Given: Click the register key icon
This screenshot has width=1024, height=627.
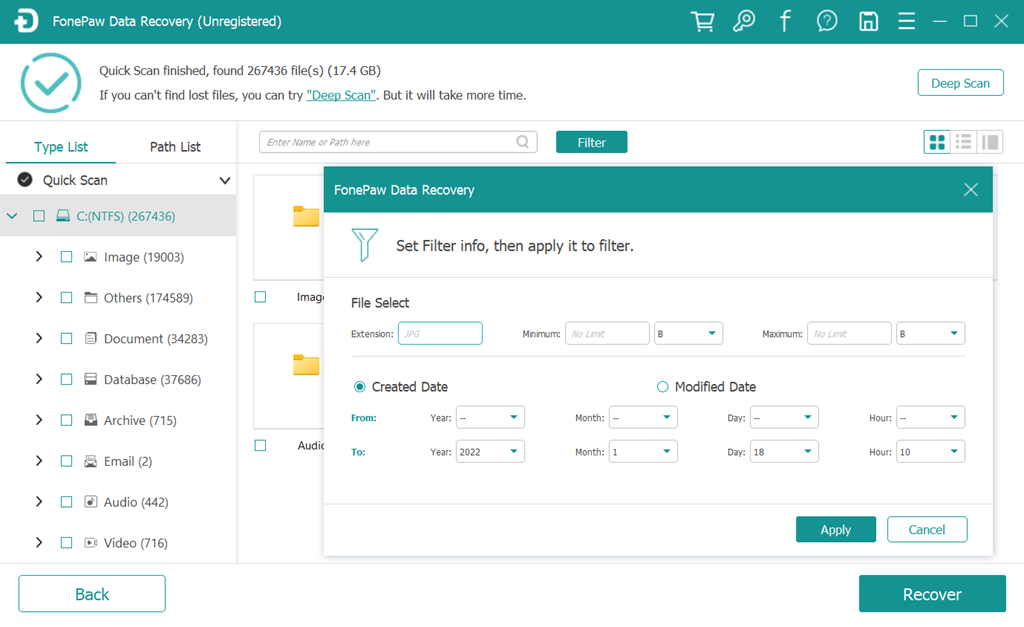Looking at the screenshot, I should (x=744, y=22).
